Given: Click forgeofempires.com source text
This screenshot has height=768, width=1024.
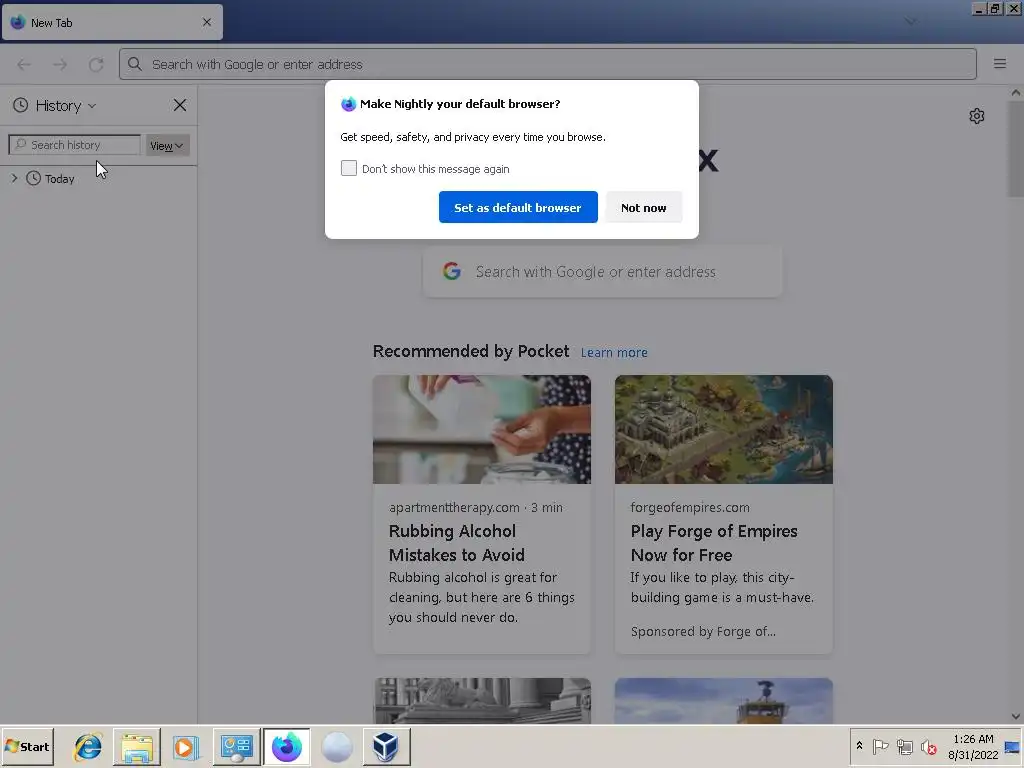Looking at the screenshot, I should click(690, 507).
